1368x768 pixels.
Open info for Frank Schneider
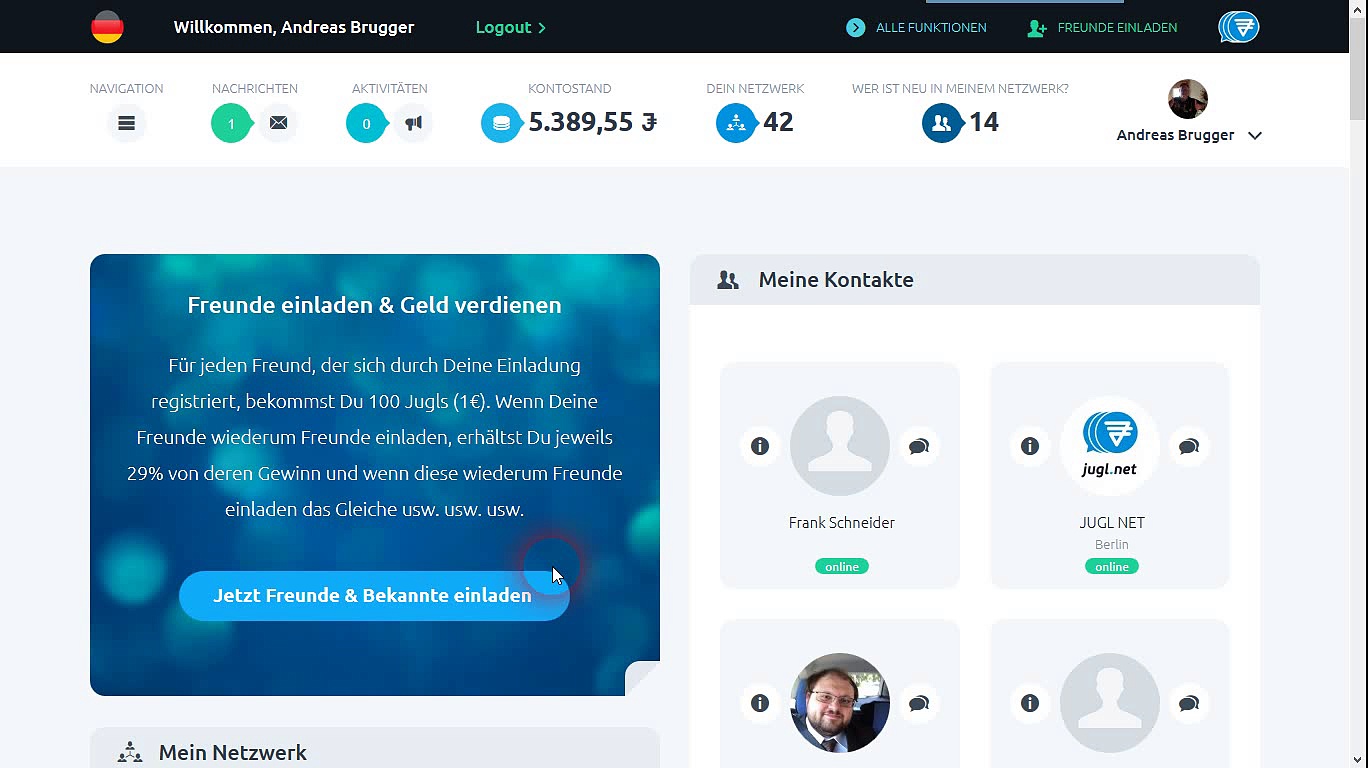click(x=760, y=446)
